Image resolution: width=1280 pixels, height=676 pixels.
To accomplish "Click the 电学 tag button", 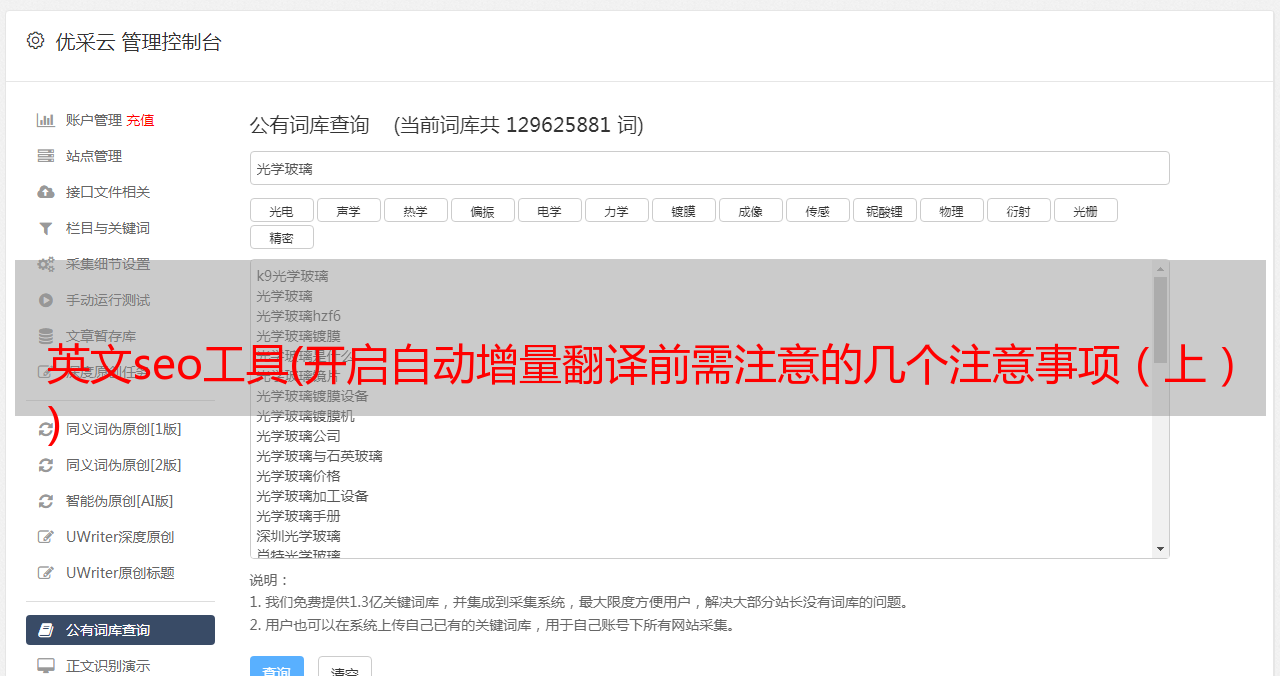I will (x=549, y=210).
